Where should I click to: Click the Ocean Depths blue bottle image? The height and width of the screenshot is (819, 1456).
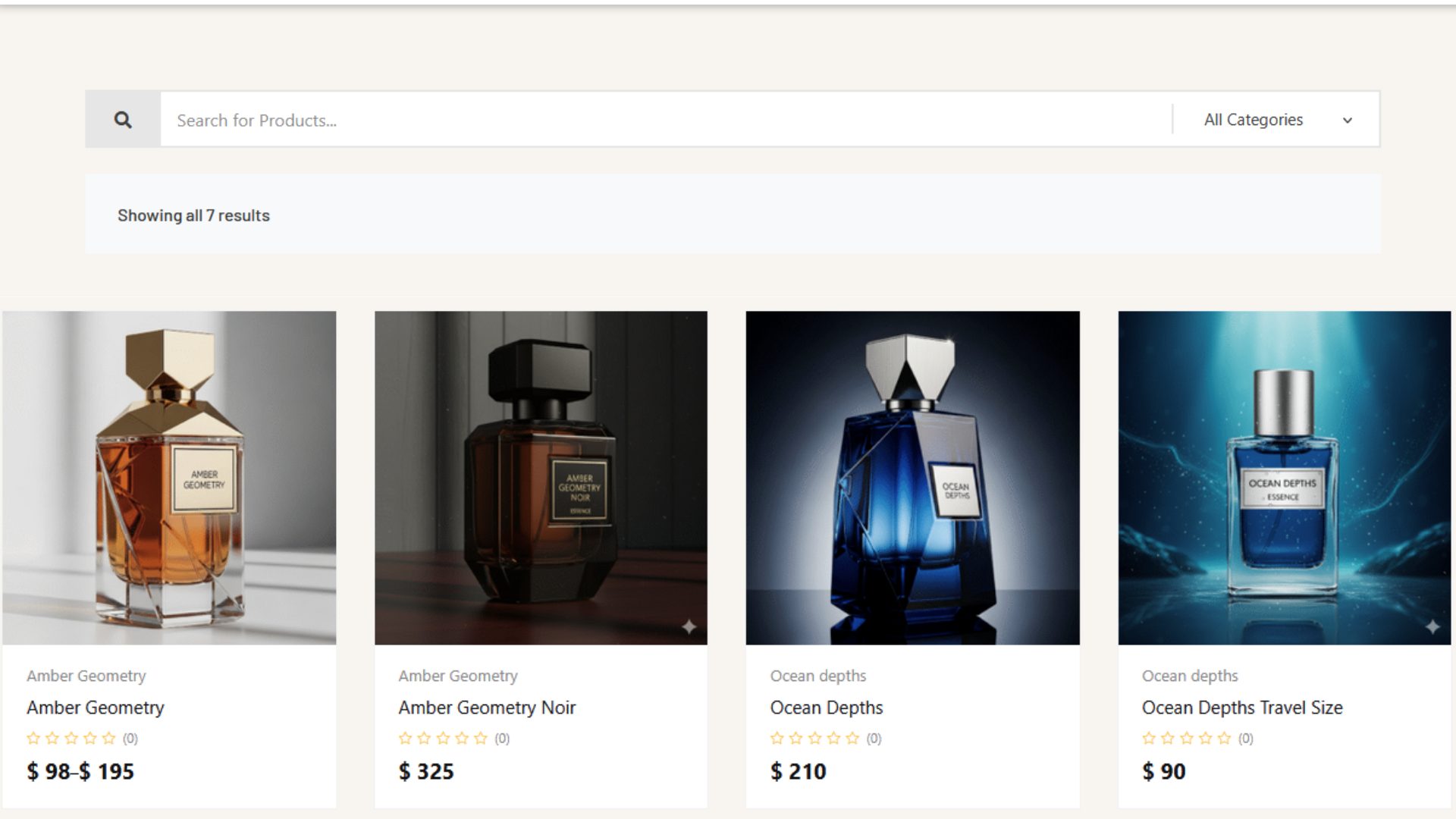click(912, 478)
